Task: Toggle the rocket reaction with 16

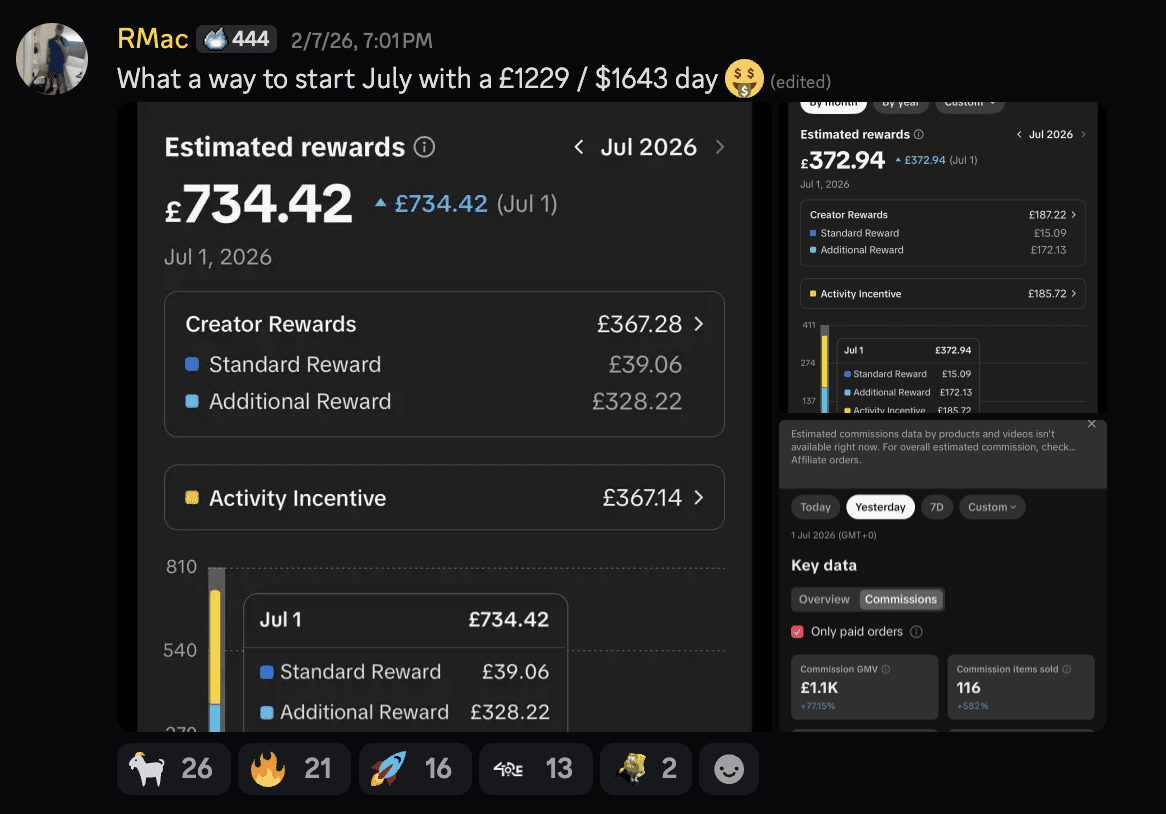Action: tap(415, 769)
